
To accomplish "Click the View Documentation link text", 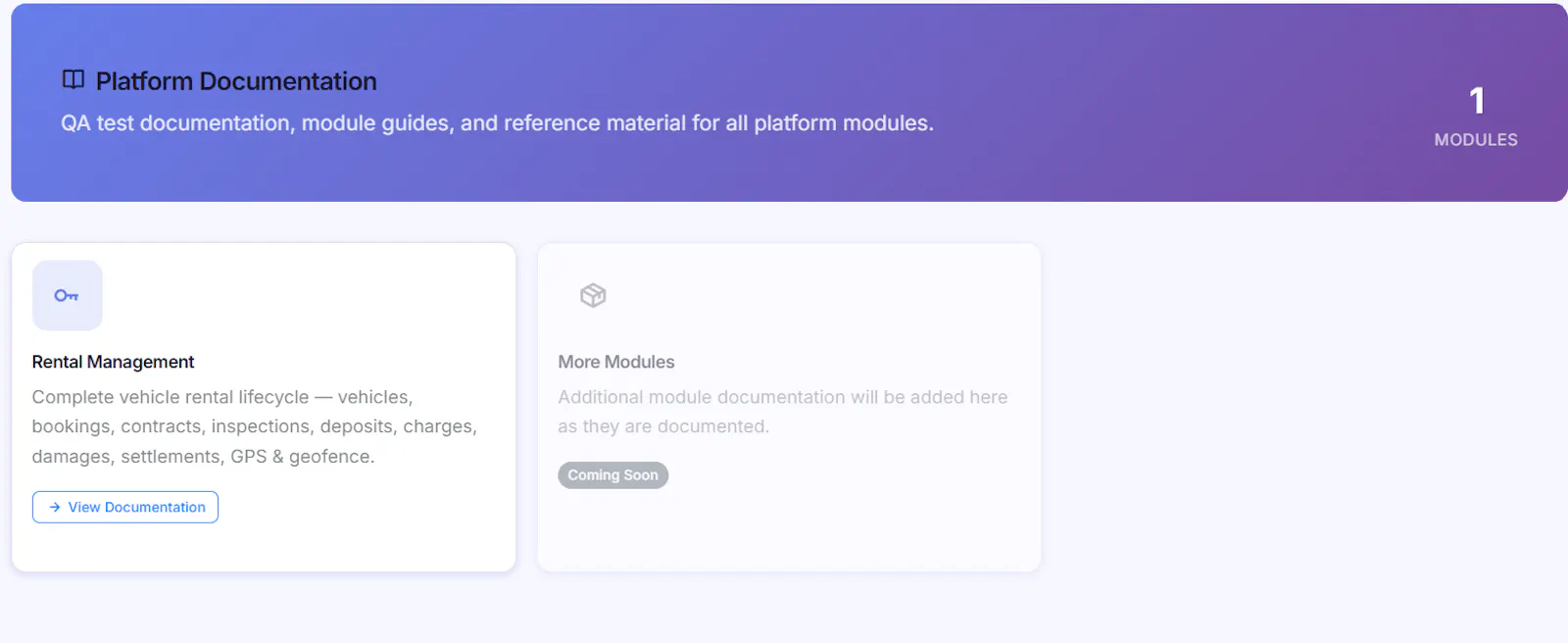I will pos(137,507).
